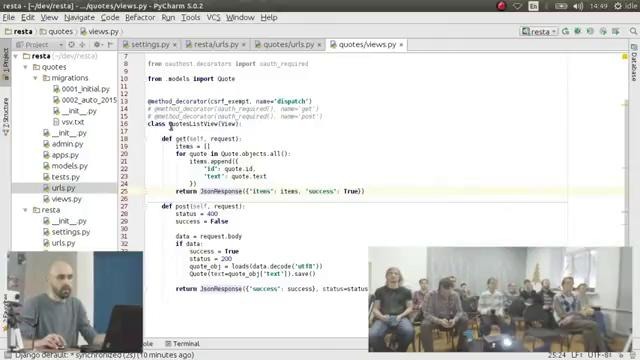Start debugging the resta configuration

[578, 31]
